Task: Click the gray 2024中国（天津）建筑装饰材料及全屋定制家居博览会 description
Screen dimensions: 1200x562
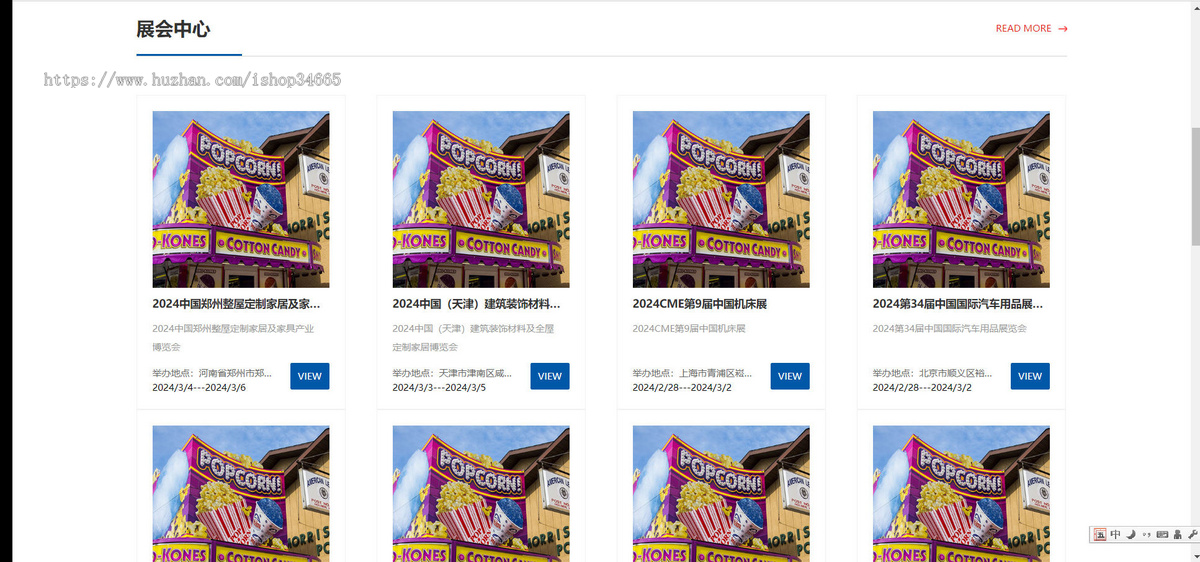Action: [473, 337]
